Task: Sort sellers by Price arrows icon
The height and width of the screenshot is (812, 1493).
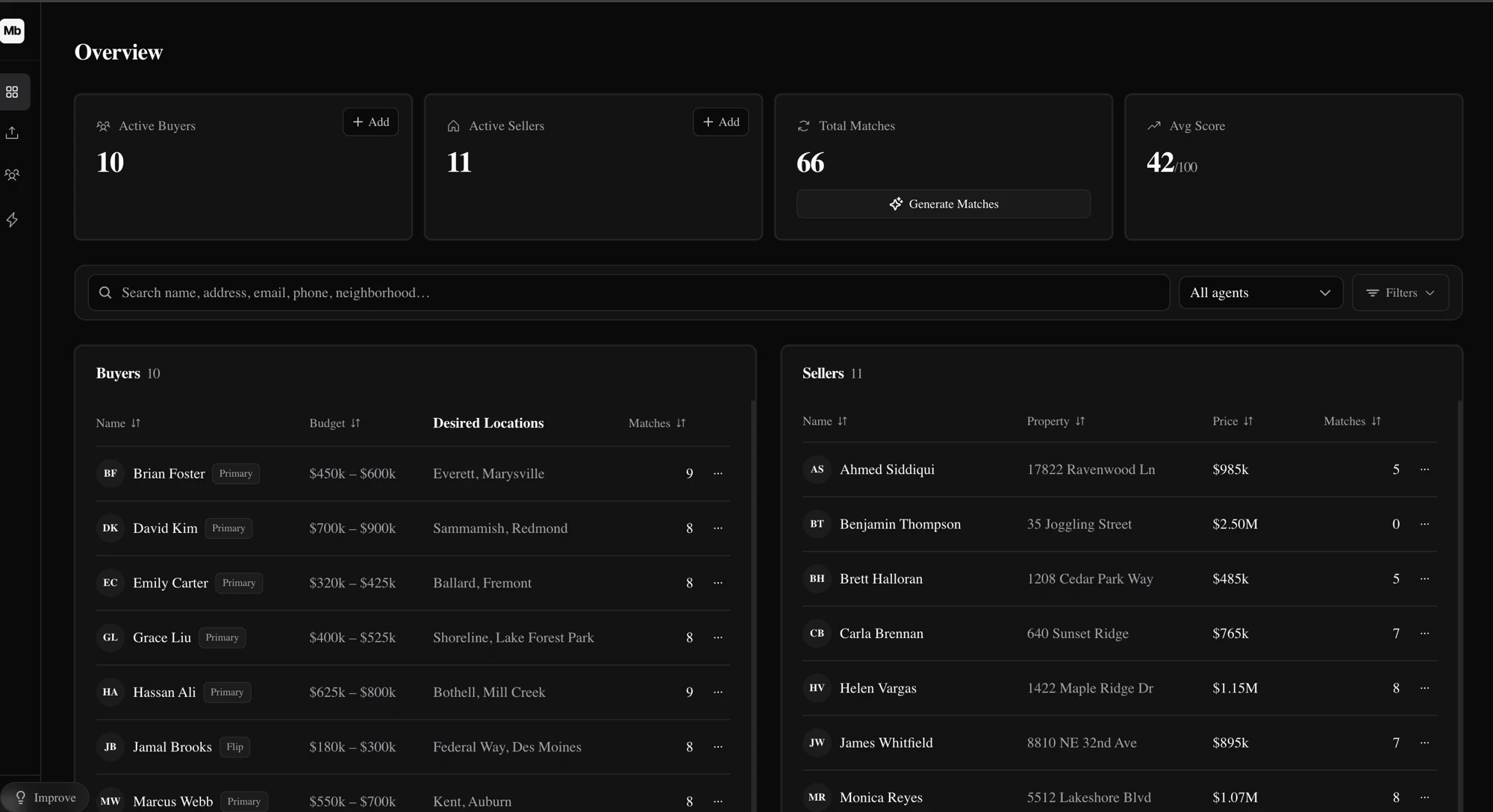Action: pos(1248,421)
